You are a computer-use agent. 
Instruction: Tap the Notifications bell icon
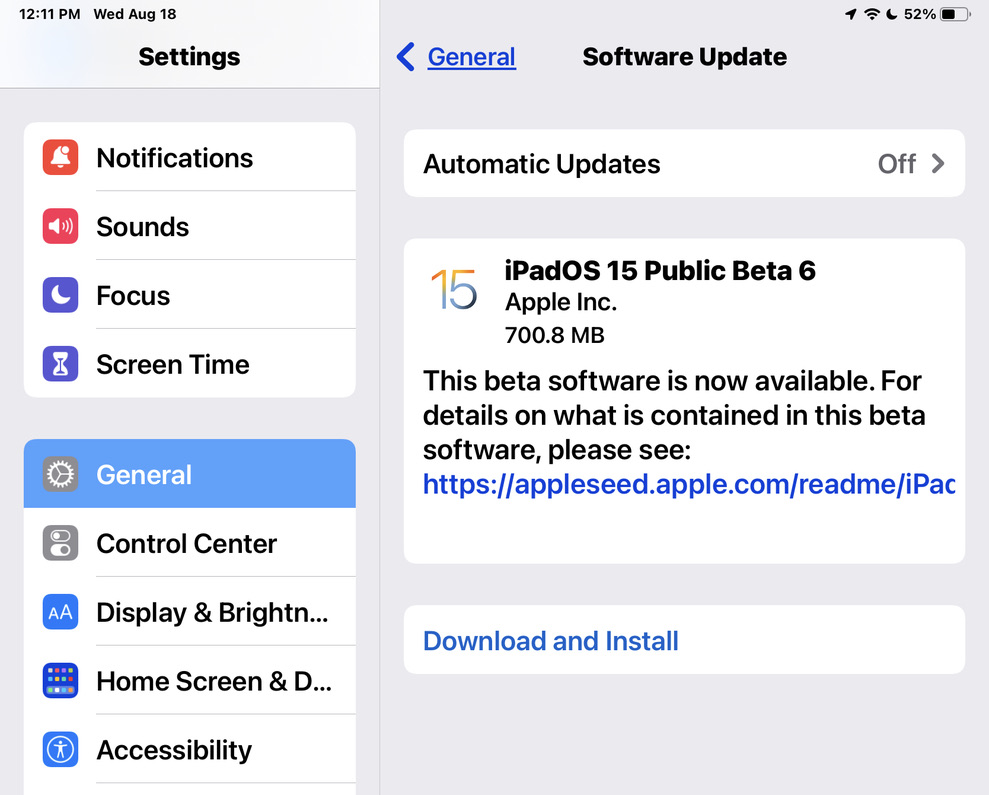tap(61, 157)
